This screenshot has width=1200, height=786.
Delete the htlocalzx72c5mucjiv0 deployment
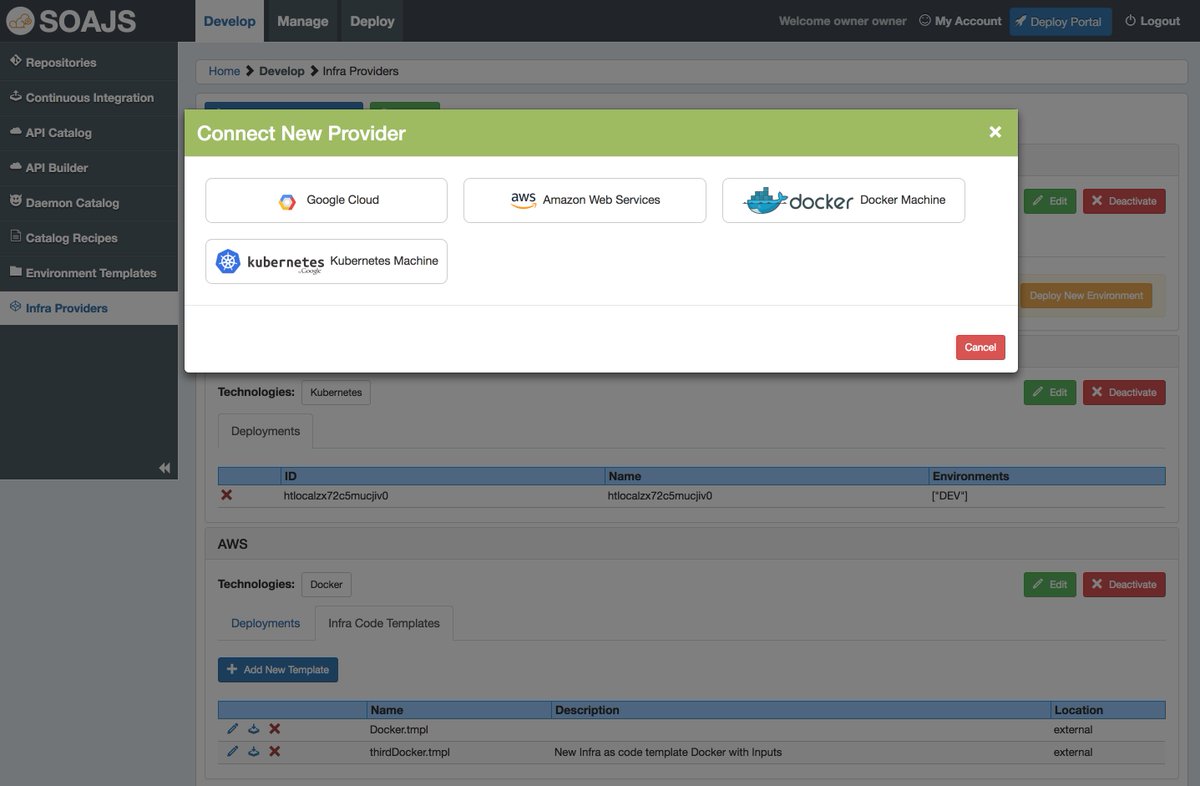[x=227, y=495]
